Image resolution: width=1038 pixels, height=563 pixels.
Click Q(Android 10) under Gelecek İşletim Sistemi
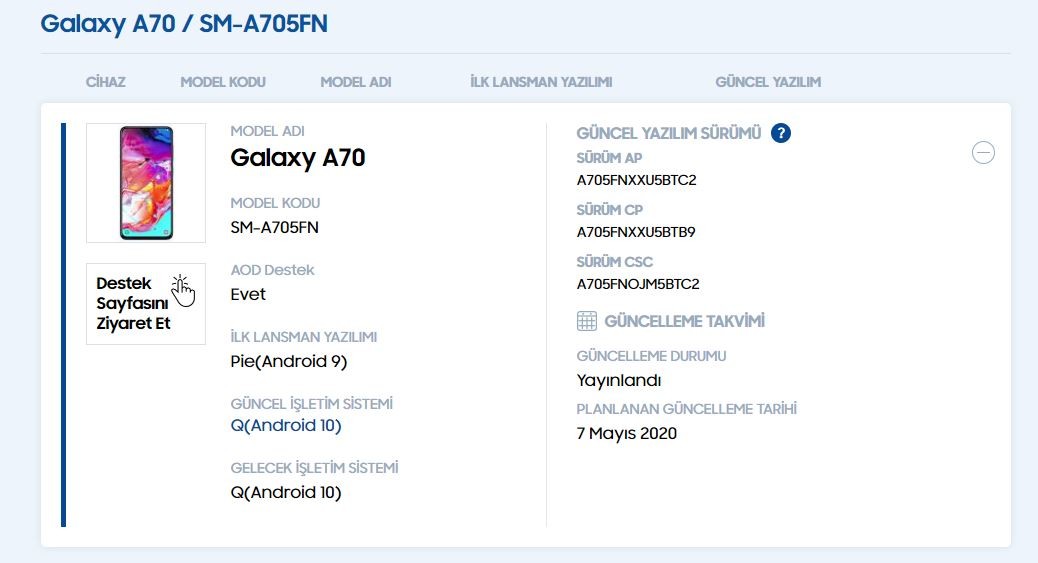point(286,492)
